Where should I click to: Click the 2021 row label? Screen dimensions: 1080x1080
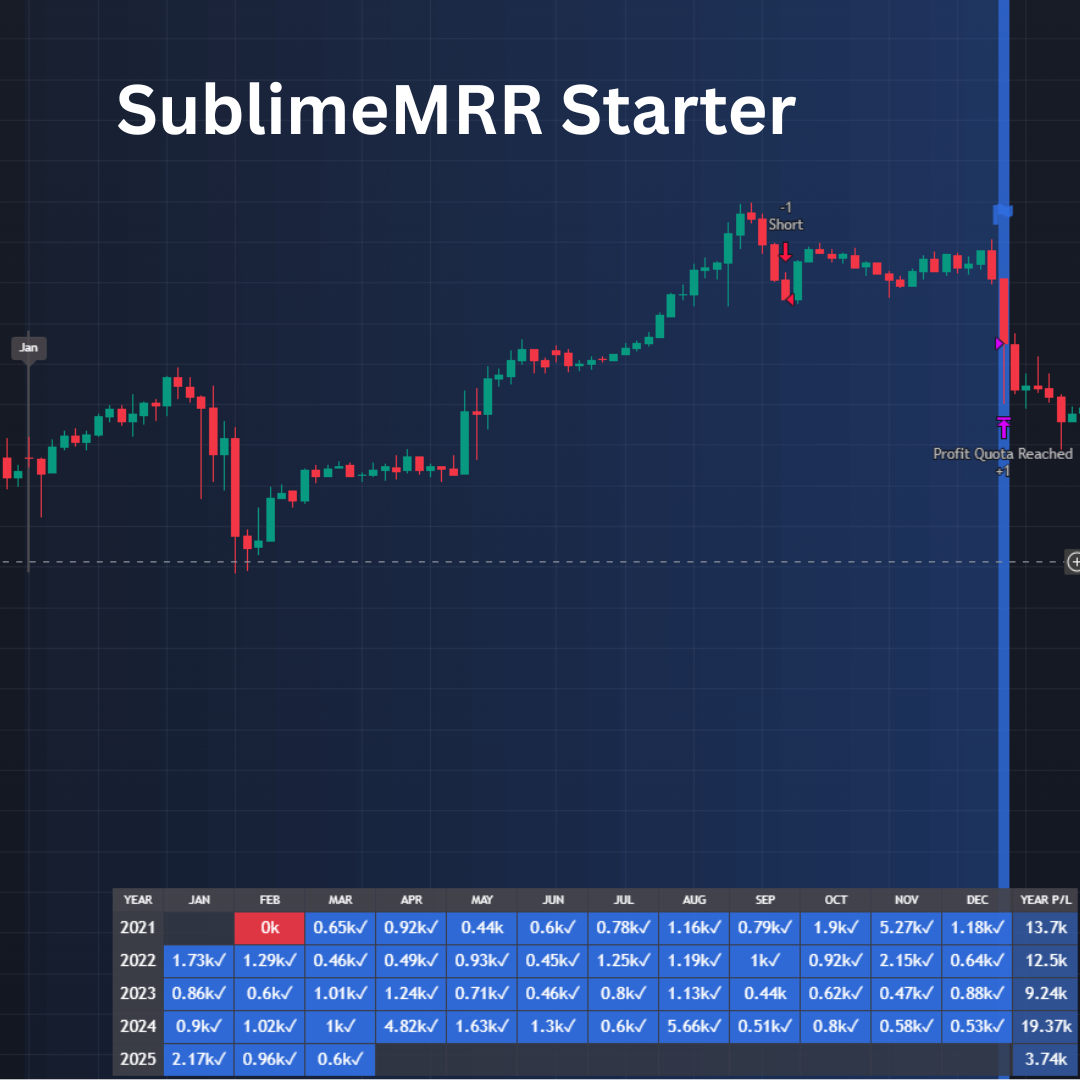138,928
